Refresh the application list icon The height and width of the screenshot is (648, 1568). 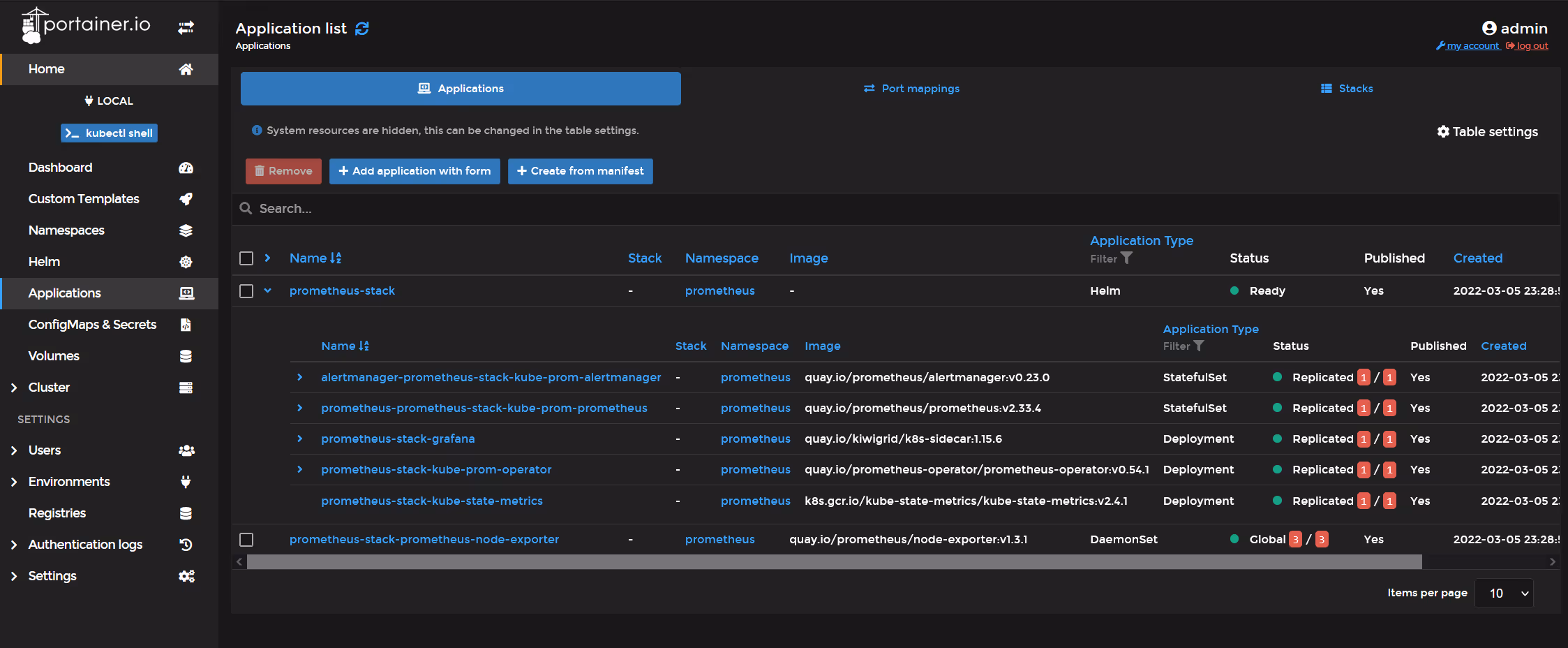(x=362, y=29)
